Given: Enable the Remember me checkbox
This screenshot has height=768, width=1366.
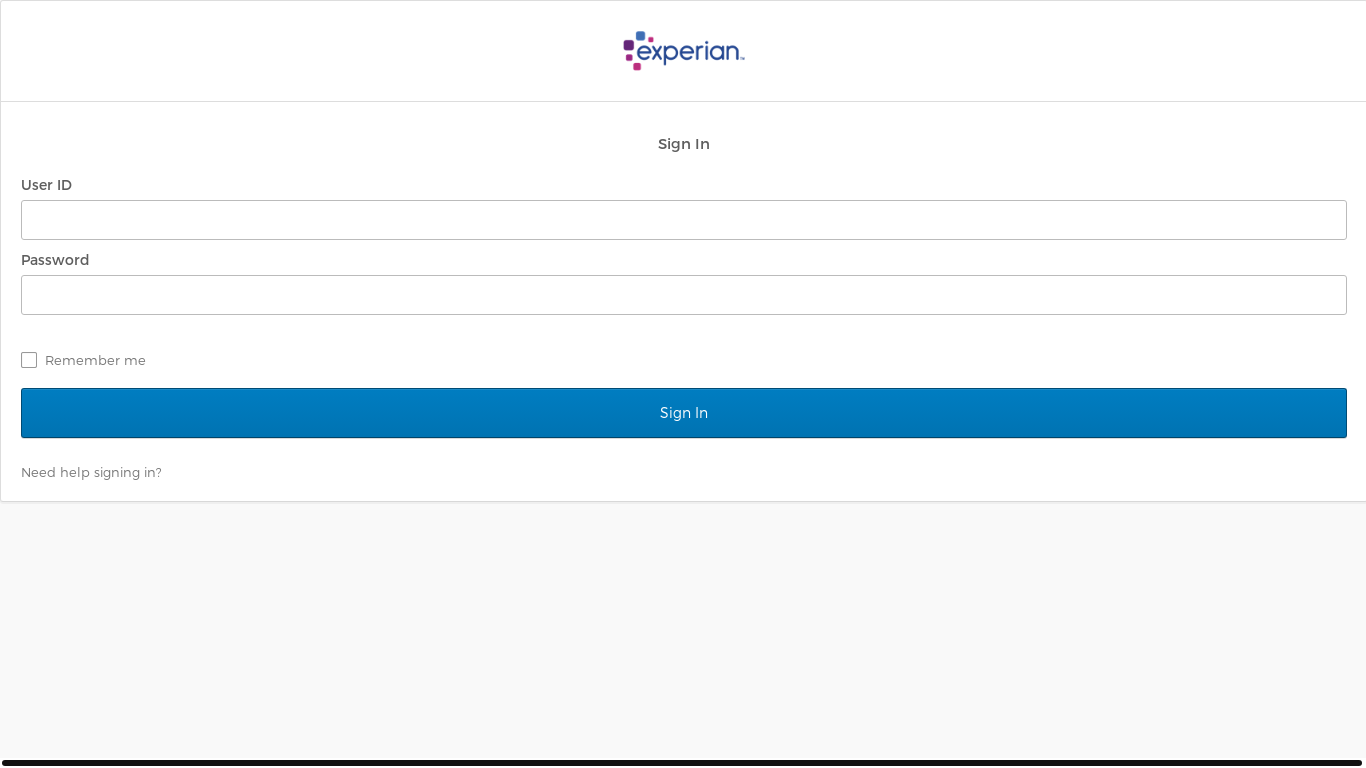Looking at the screenshot, I should pyautogui.click(x=29, y=360).
